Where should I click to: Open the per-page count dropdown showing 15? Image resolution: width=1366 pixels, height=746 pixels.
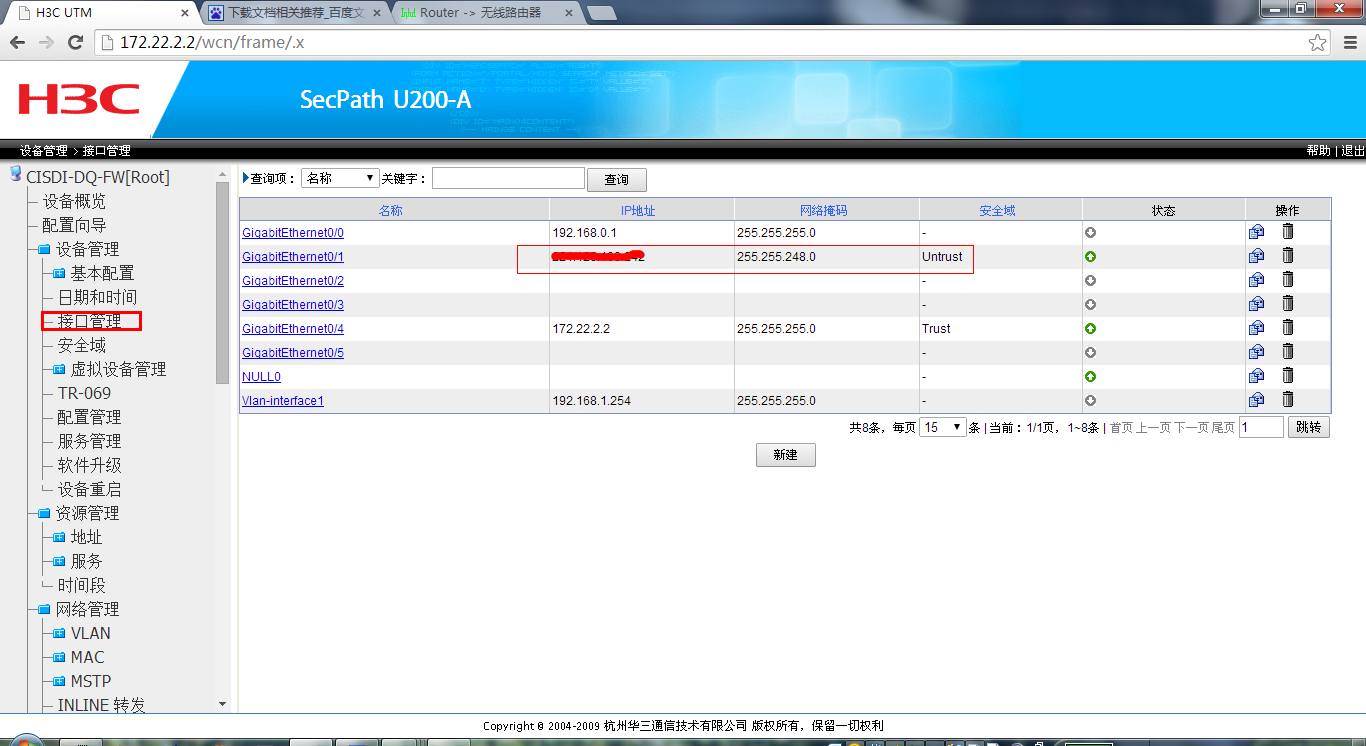(943, 427)
